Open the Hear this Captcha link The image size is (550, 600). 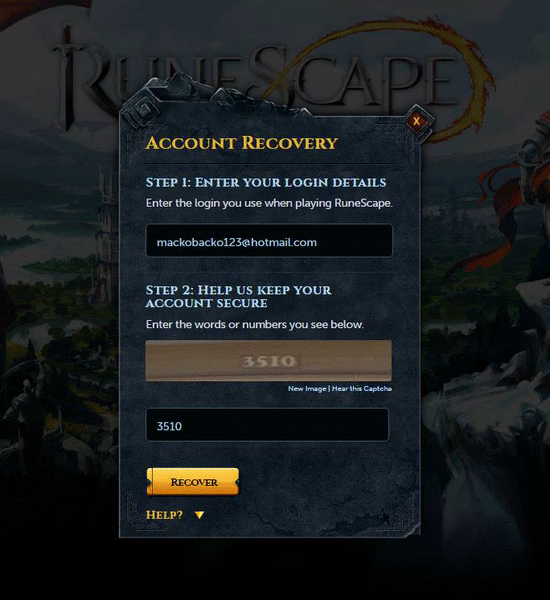click(x=362, y=388)
